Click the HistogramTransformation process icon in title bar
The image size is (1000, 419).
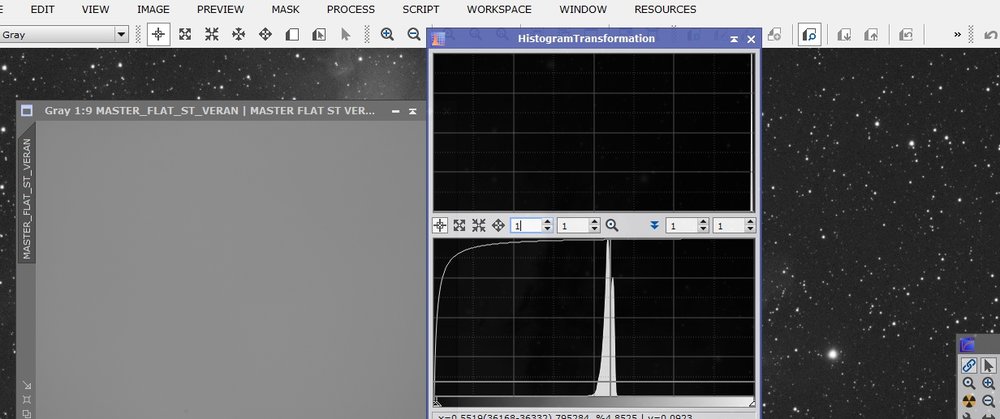click(438, 39)
